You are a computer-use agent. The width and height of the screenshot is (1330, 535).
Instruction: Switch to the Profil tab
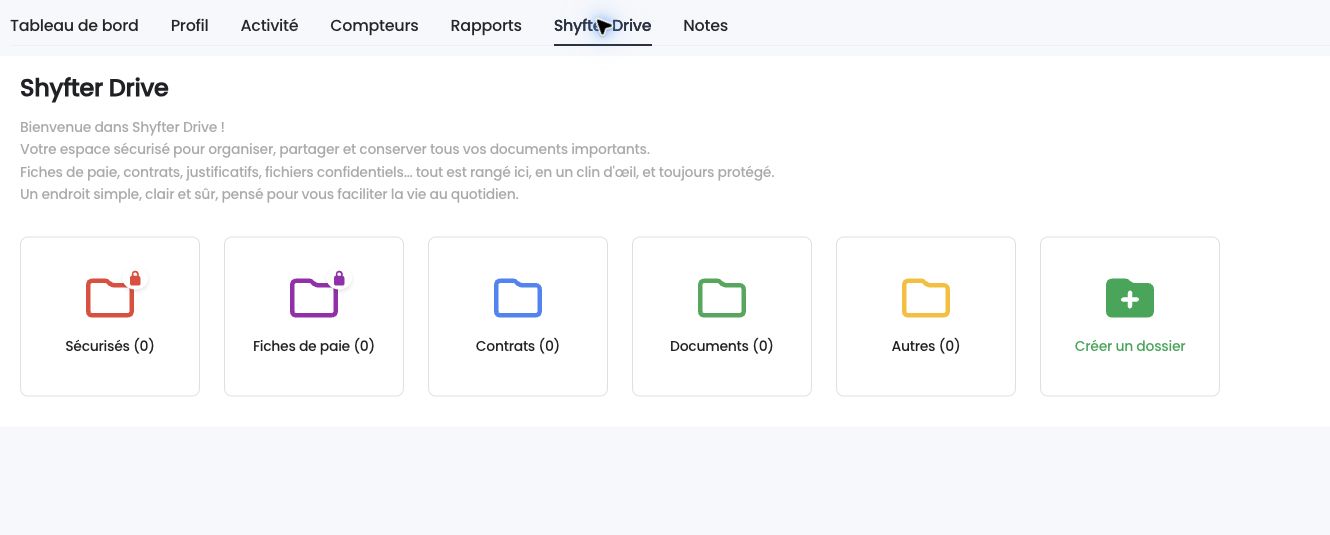click(190, 26)
